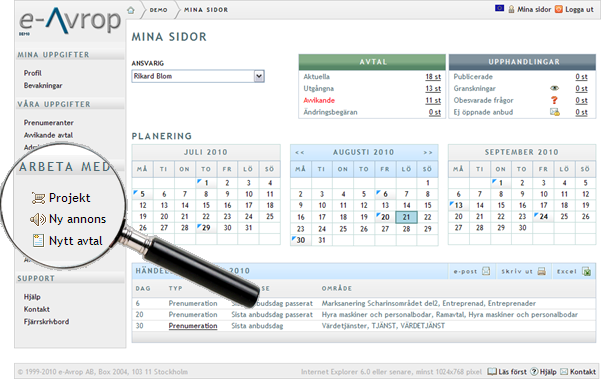
Task: Open the Aktuella 18 st link
Action: pyautogui.click(x=433, y=77)
